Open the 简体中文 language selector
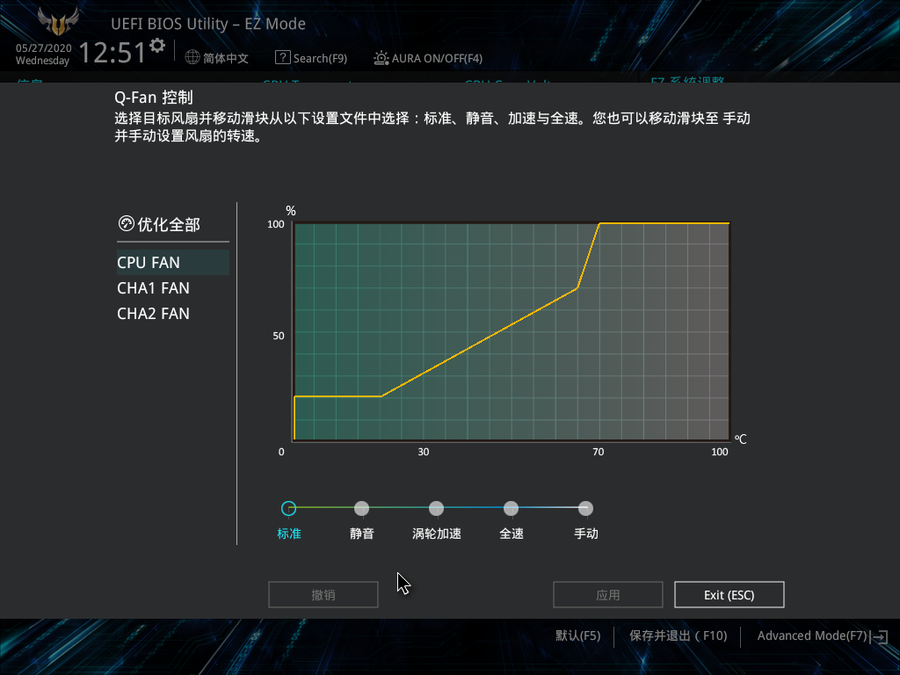900x675 pixels. 225,58
